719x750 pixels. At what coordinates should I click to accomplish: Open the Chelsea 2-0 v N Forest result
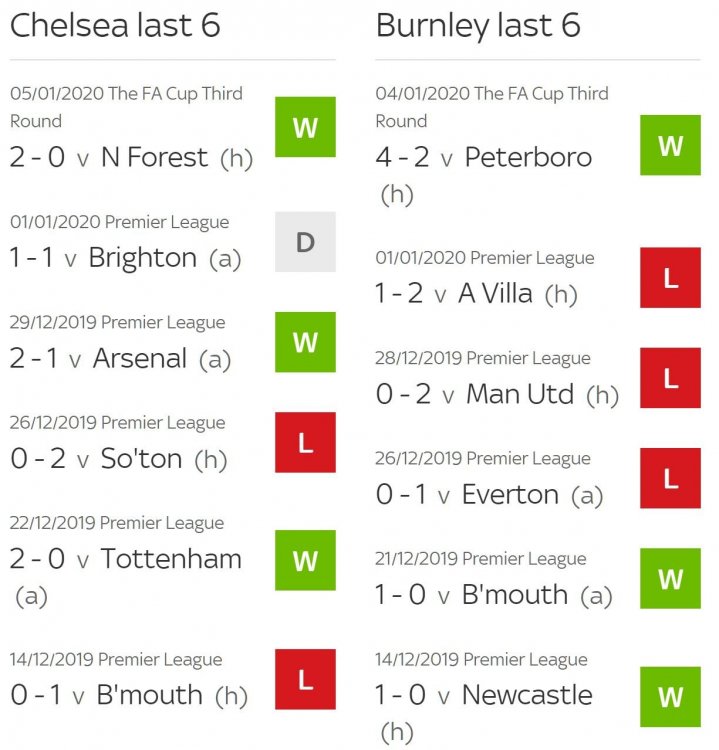[x=132, y=157]
